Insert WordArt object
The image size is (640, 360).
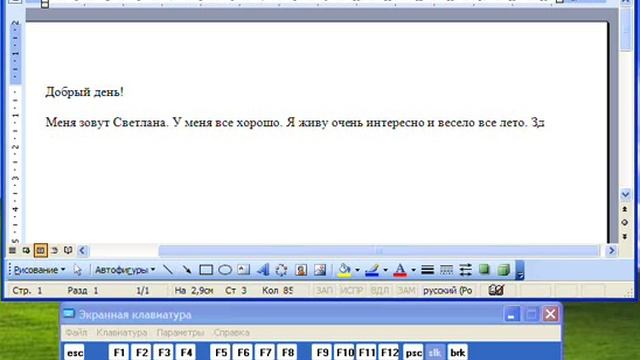pos(262,270)
